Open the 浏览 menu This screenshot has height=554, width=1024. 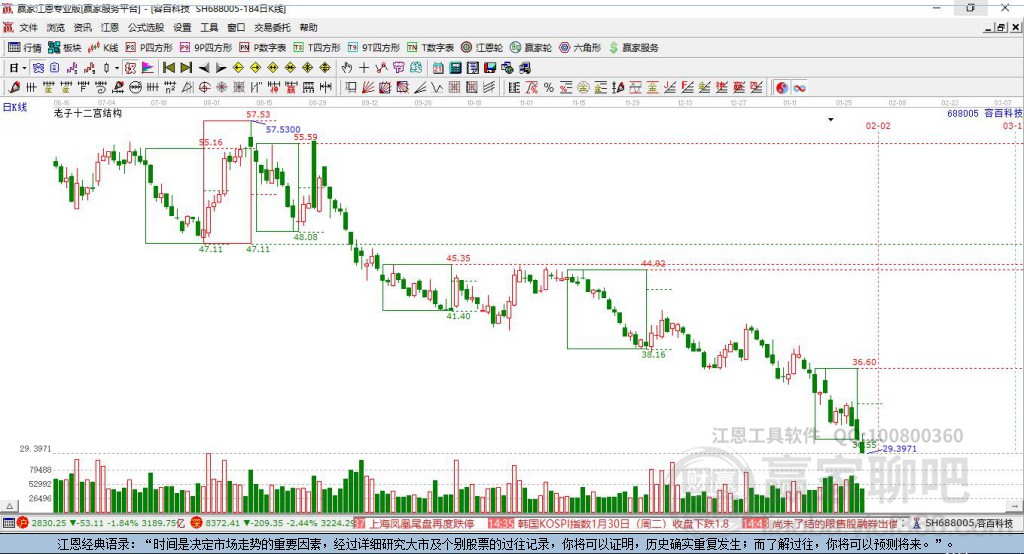click(56, 27)
